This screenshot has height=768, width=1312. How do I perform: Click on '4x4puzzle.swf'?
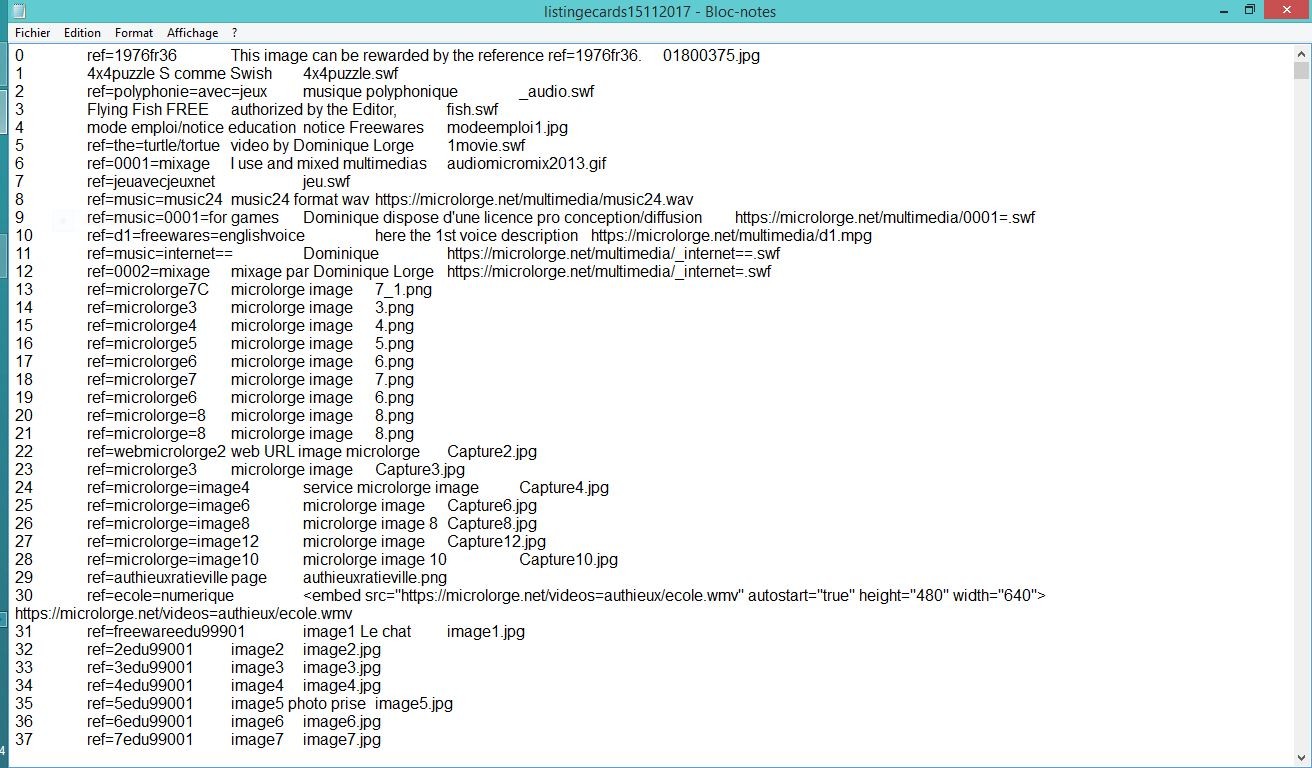point(352,74)
